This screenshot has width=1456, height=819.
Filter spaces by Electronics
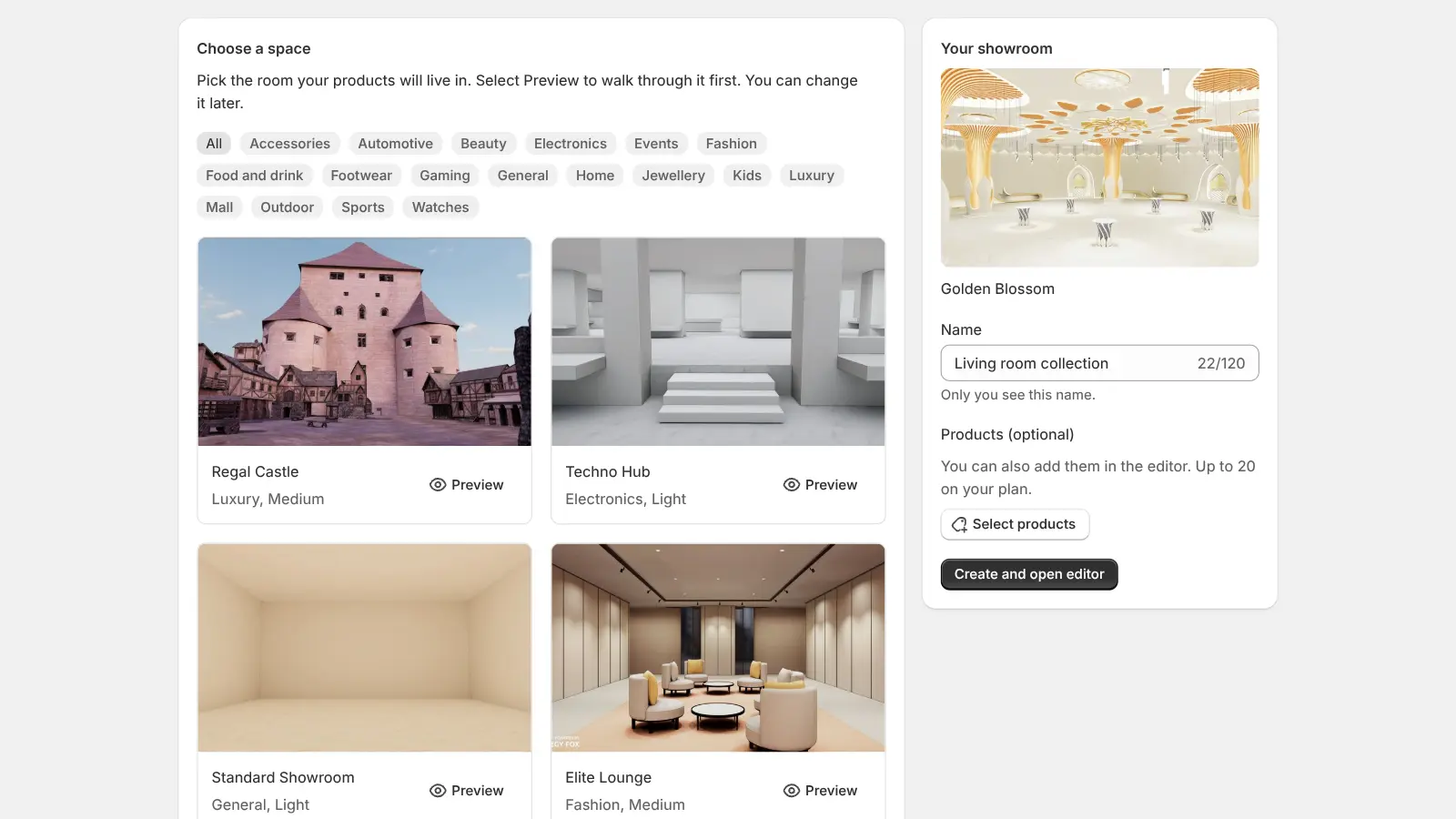[570, 144]
